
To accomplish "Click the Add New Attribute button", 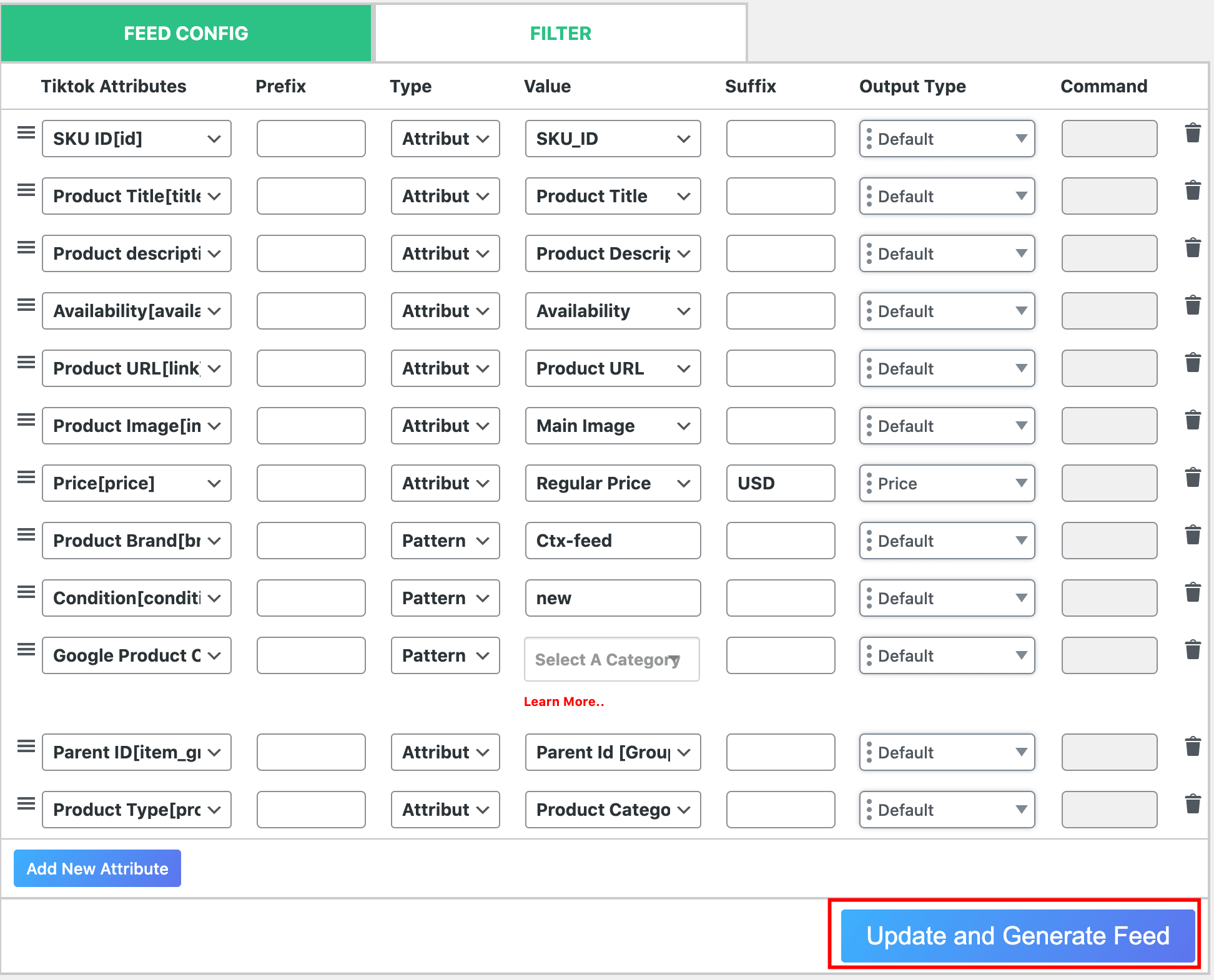I will [x=97, y=868].
